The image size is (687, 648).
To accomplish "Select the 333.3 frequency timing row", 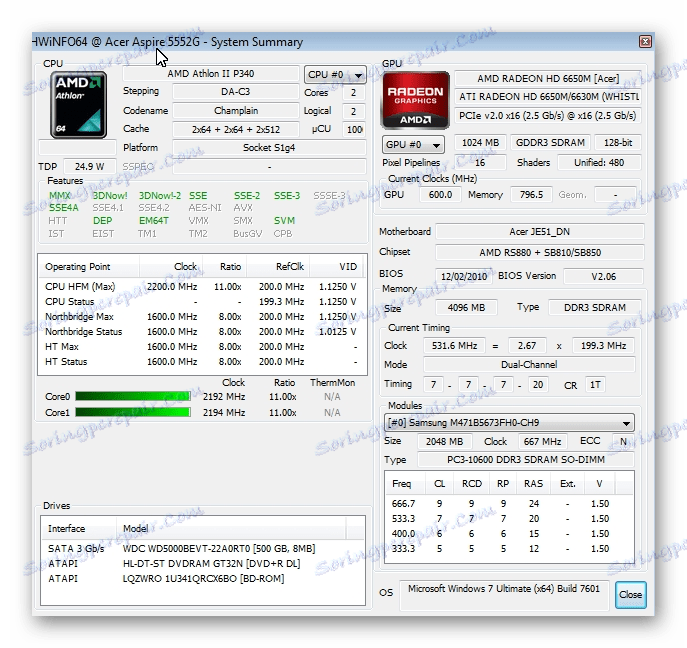I will click(509, 549).
